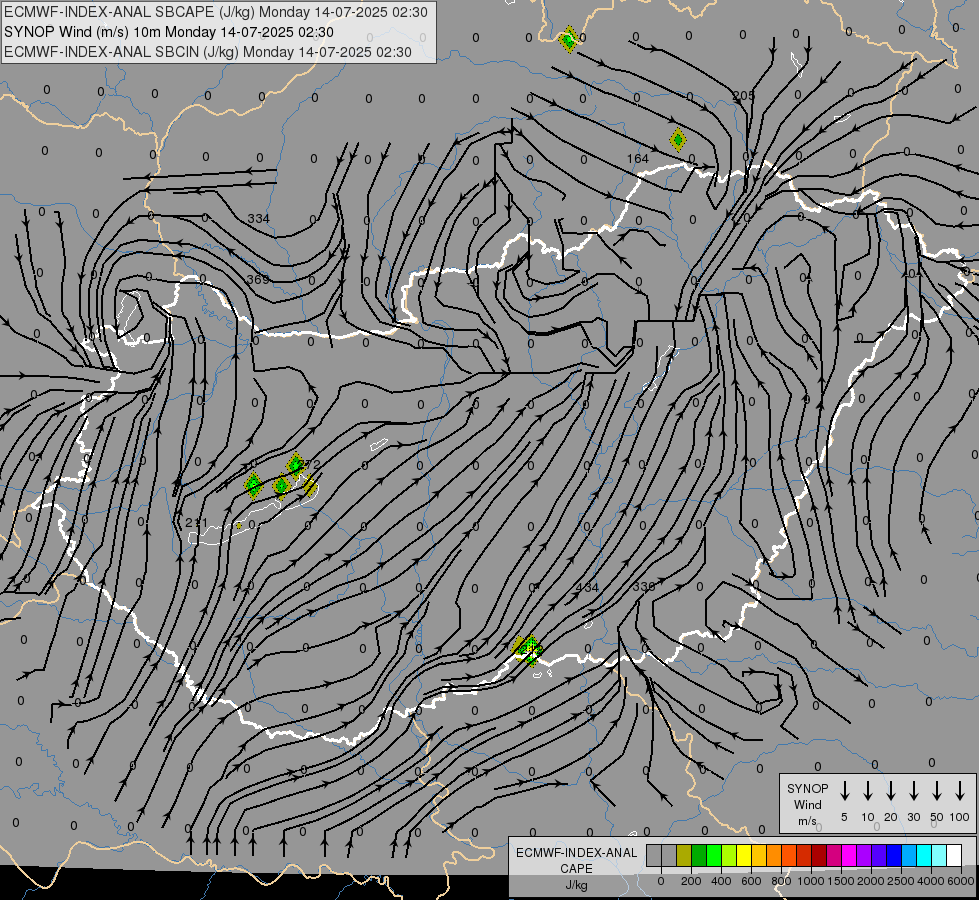Image resolution: width=979 pixels, height=900 pixels.
Task: Click the 434 CAPE value on map
Action: [x=587, y=587]
